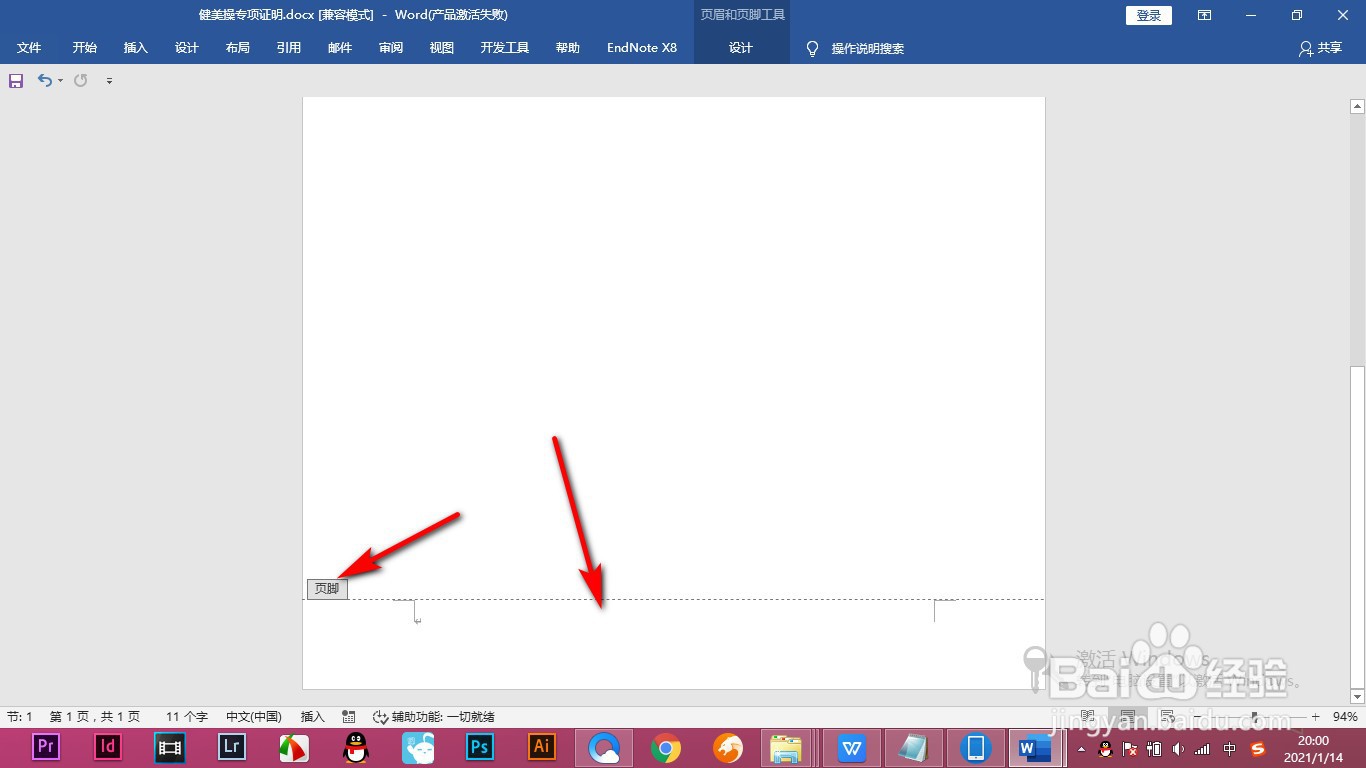The image size is (1366, 768).
Task: Open Google Chrome from taskbar
Action: 666,747
